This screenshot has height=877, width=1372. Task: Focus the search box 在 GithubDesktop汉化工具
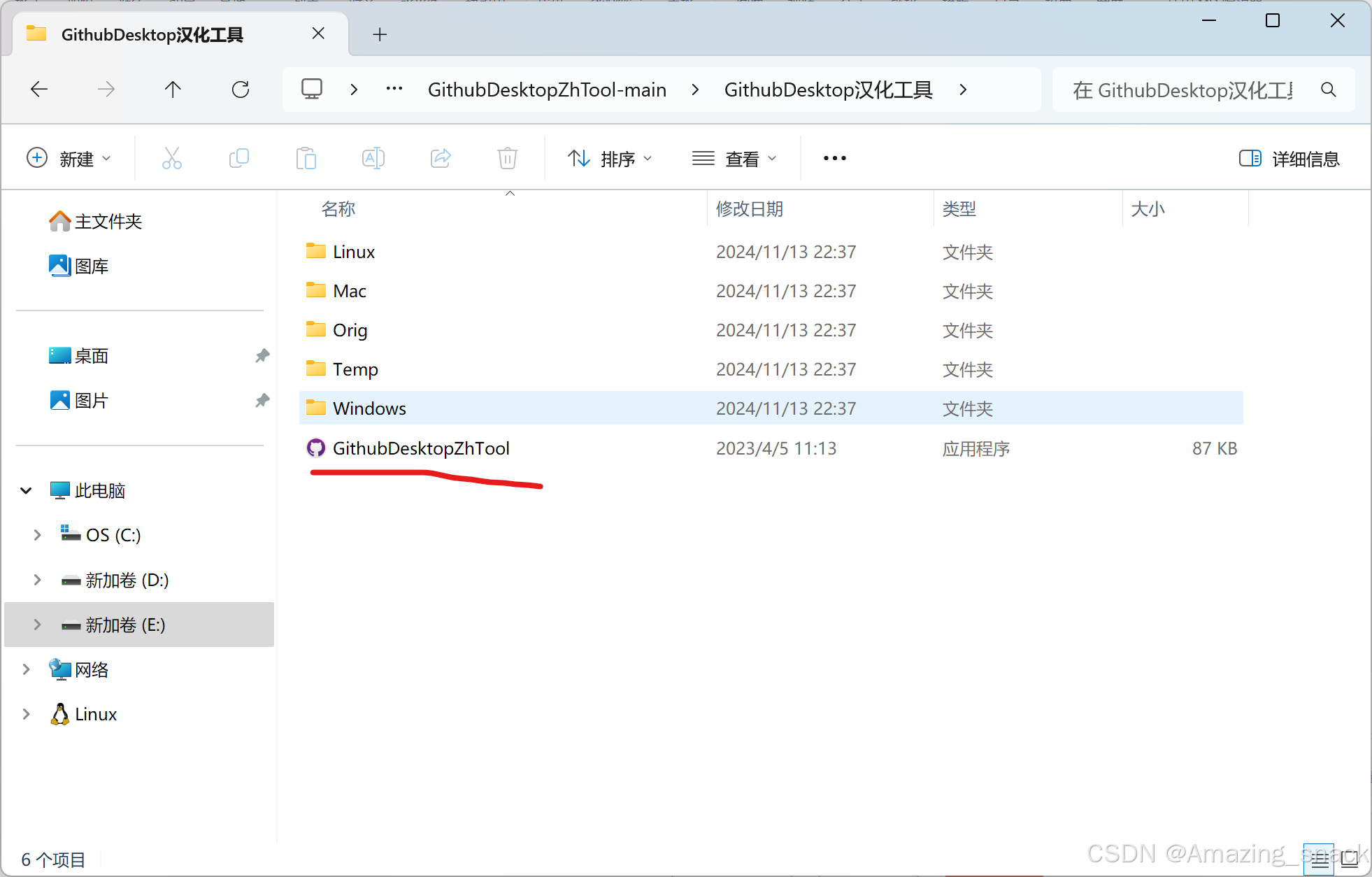[x=1183, y=90]
